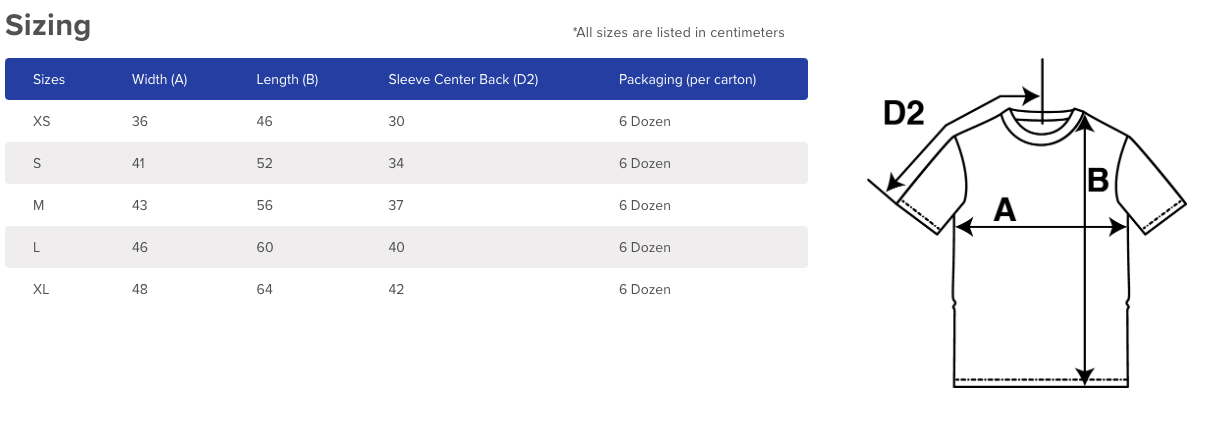Click the sleeve value 30 for XS
The height and width of the screenshot is (444, 1224).
tap(396, 121)
